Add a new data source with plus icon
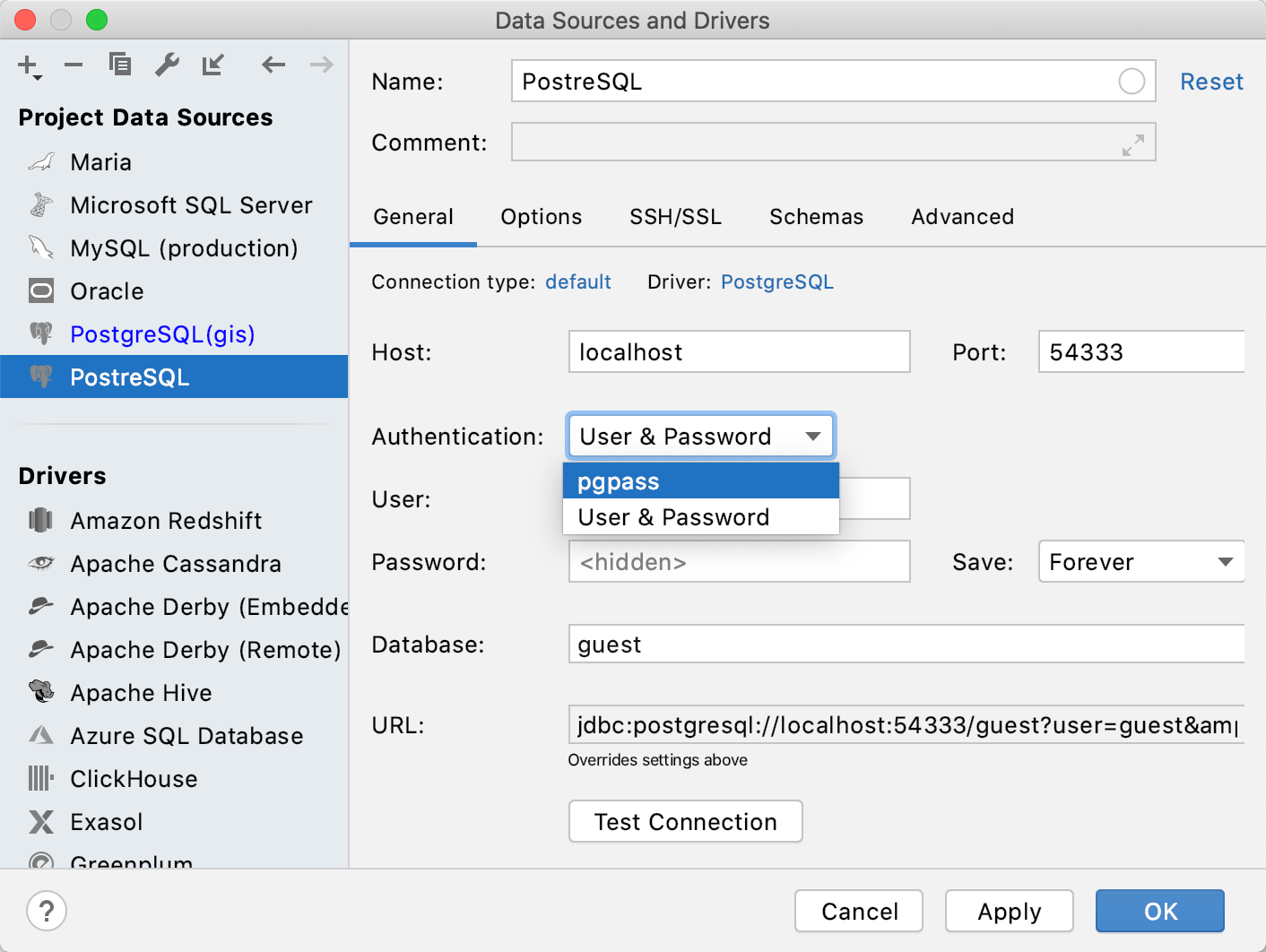This screenshot has height=952, width=1266. (29, 65)
